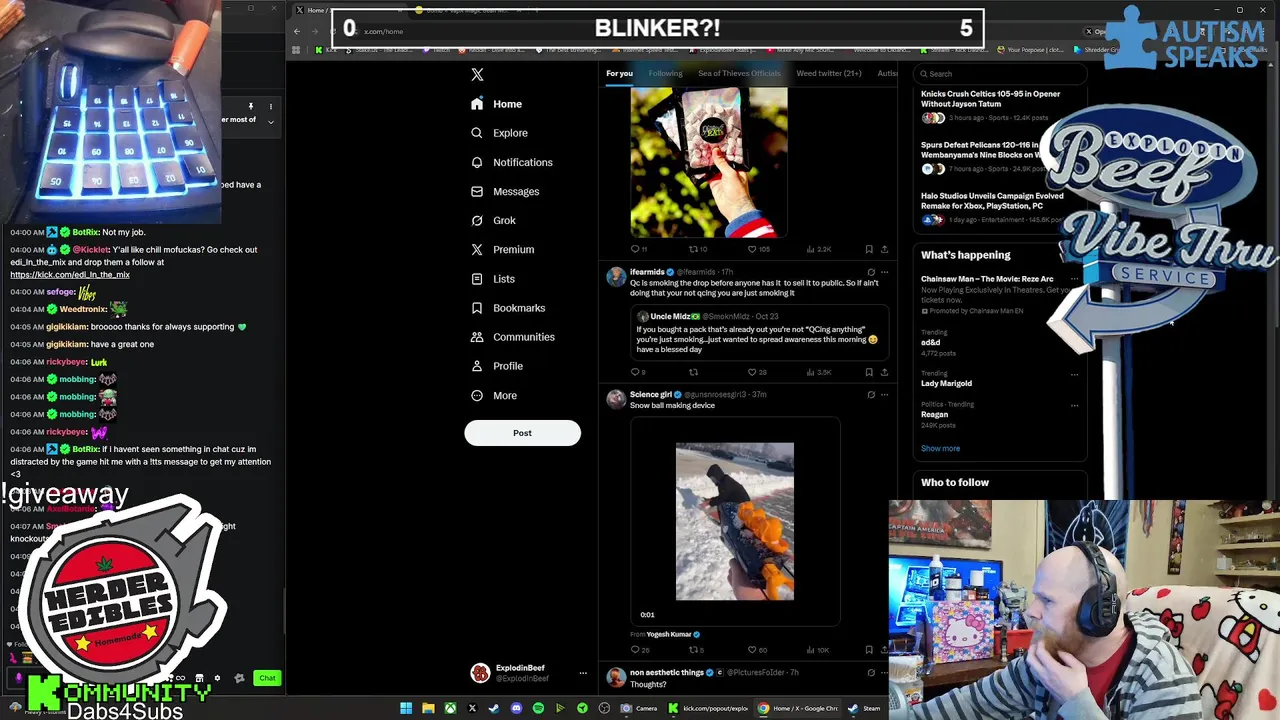Screen dimensions: 1280x720
Task: Open the quoted Uncle Midz post
Action: [x=759, y=333]
